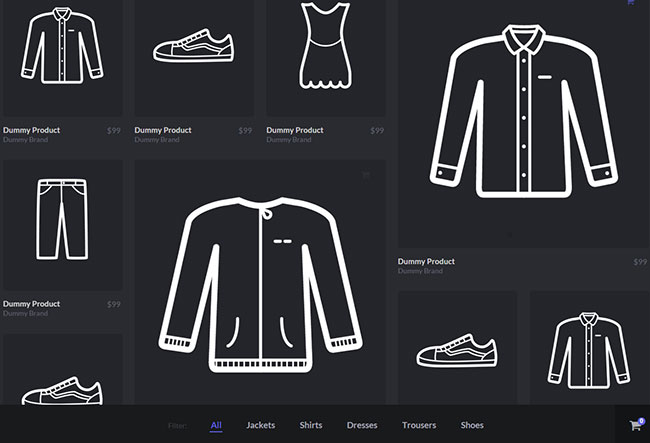Switch filter to Trousers
This screenshot has height=443, width=650.
coord(419,425)
